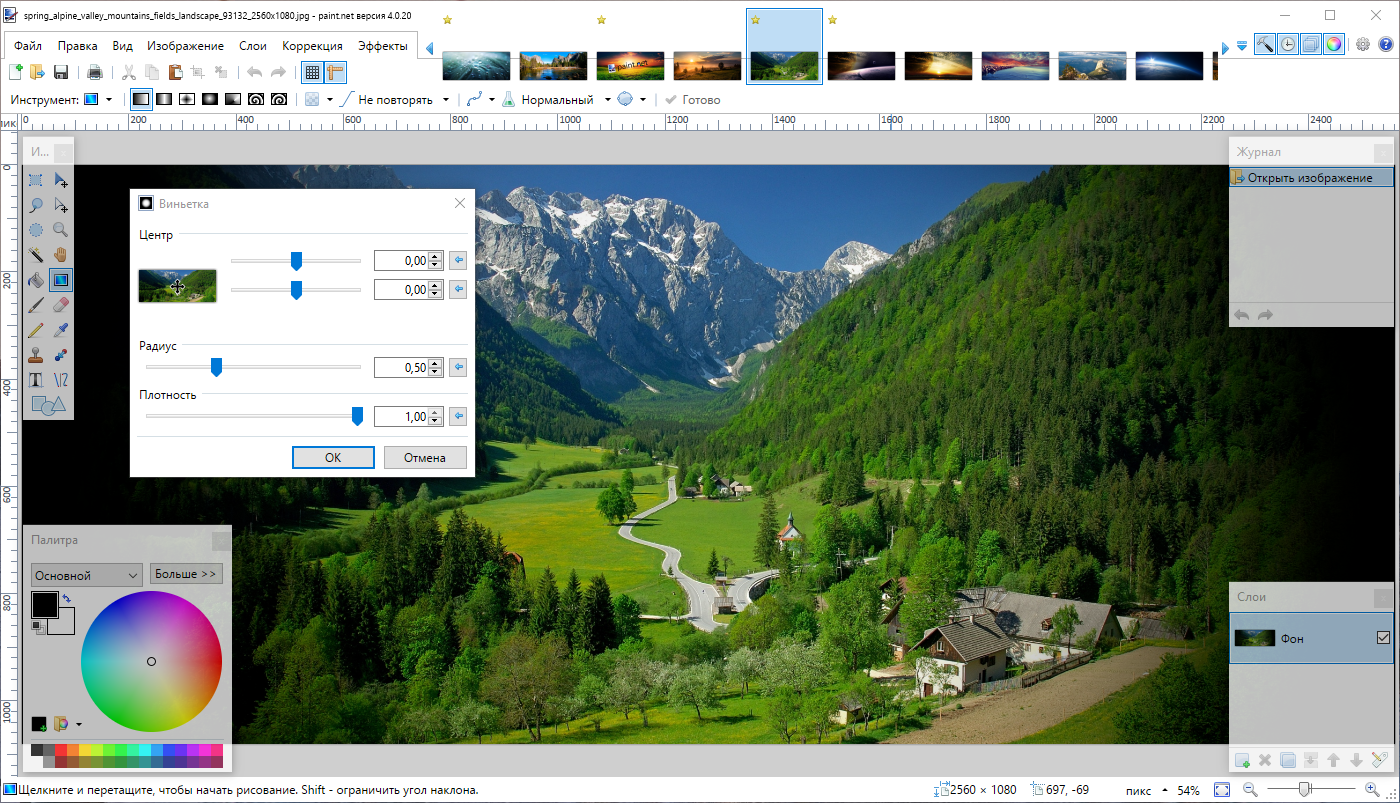Click the Плотность slider track

253,416
